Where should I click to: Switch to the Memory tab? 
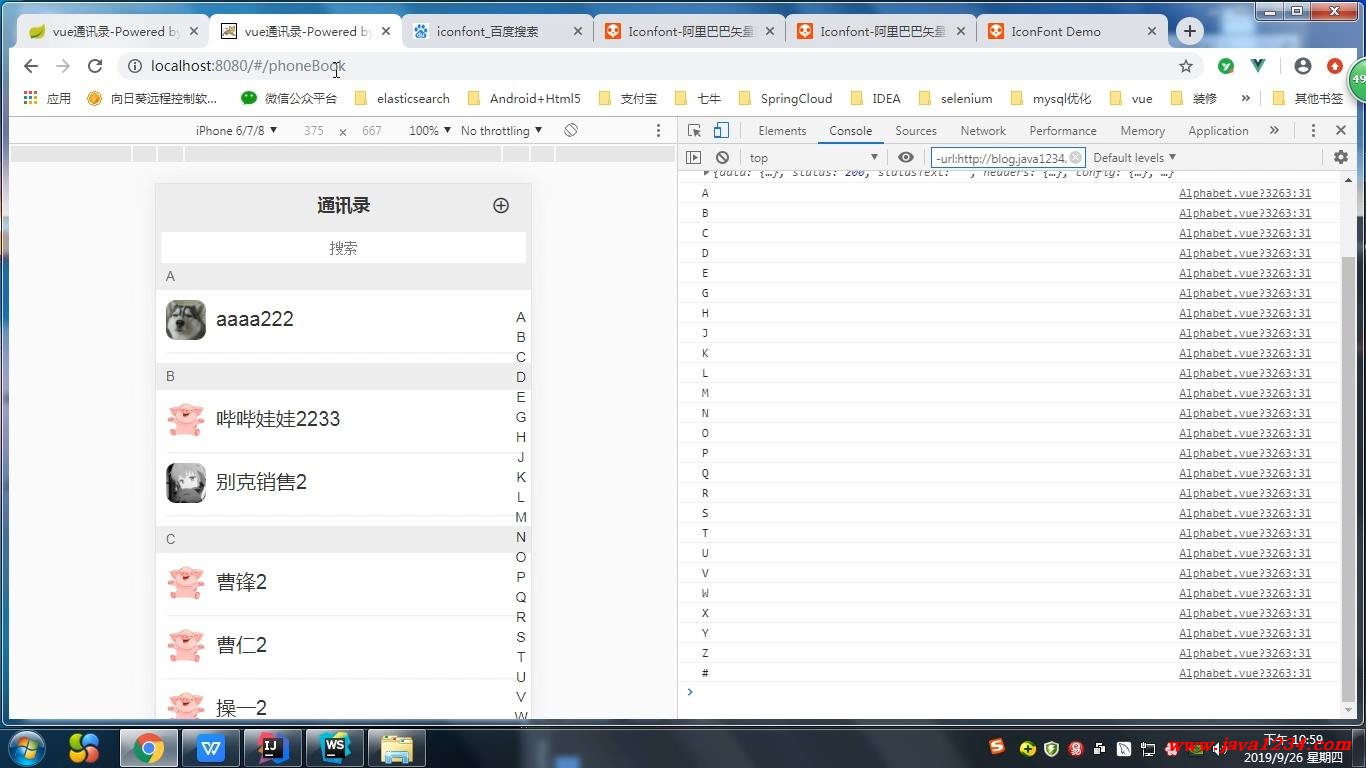point(1143,130)
